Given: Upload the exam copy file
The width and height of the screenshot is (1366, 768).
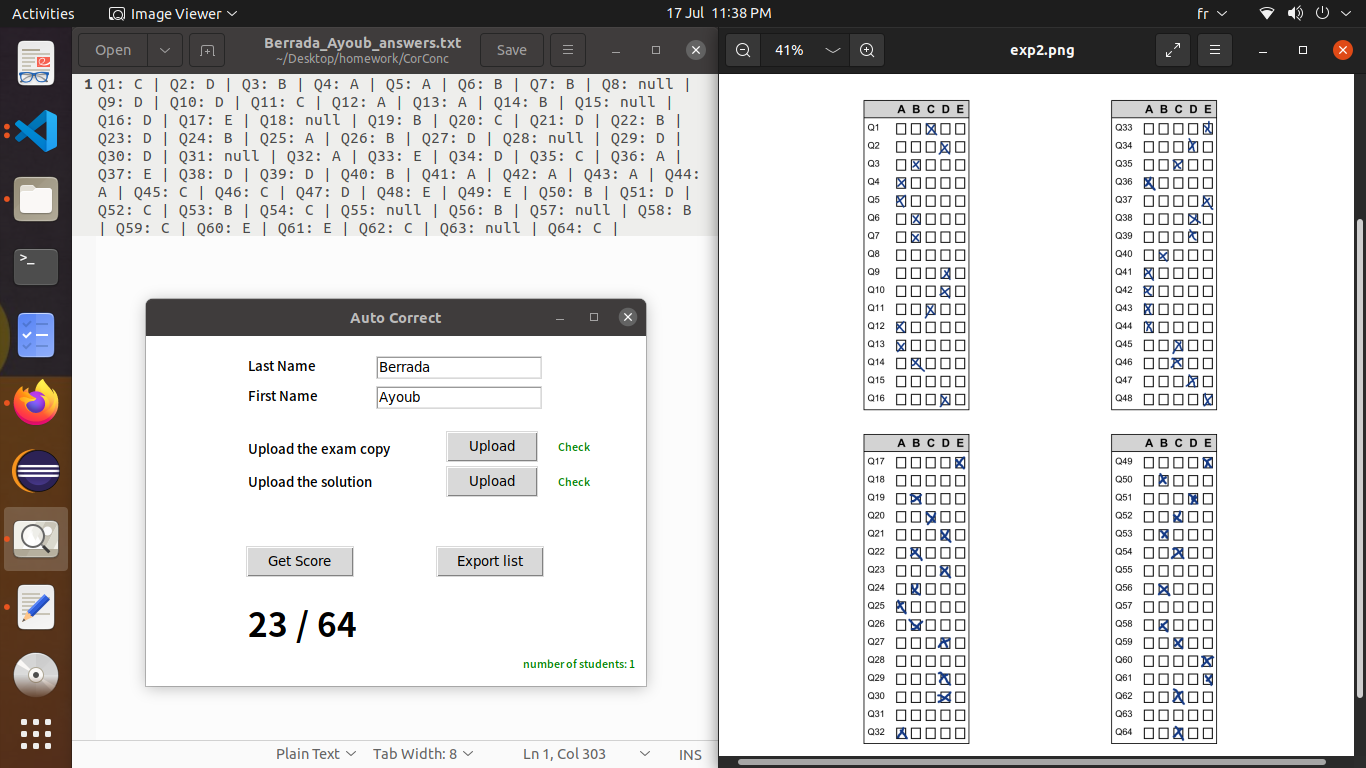Looking at the screenshot, I should tap(492, 447).
